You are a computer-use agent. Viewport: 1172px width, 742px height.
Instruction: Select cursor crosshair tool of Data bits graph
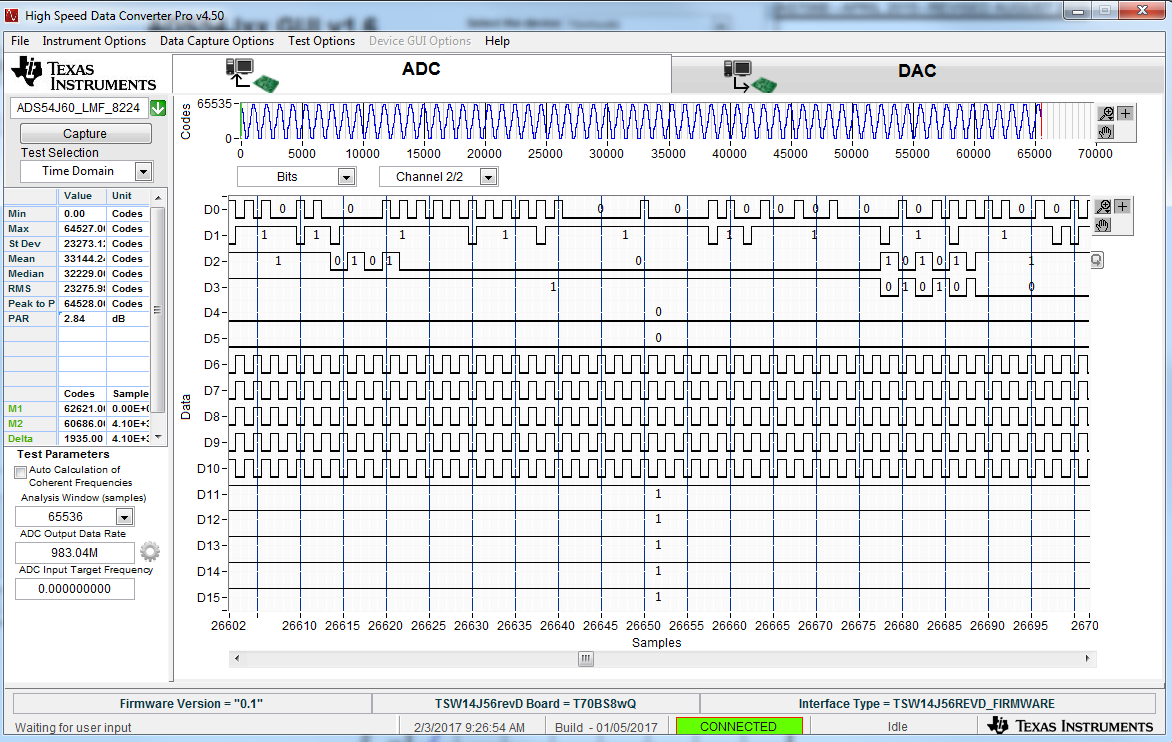(x=1122, y=206)
